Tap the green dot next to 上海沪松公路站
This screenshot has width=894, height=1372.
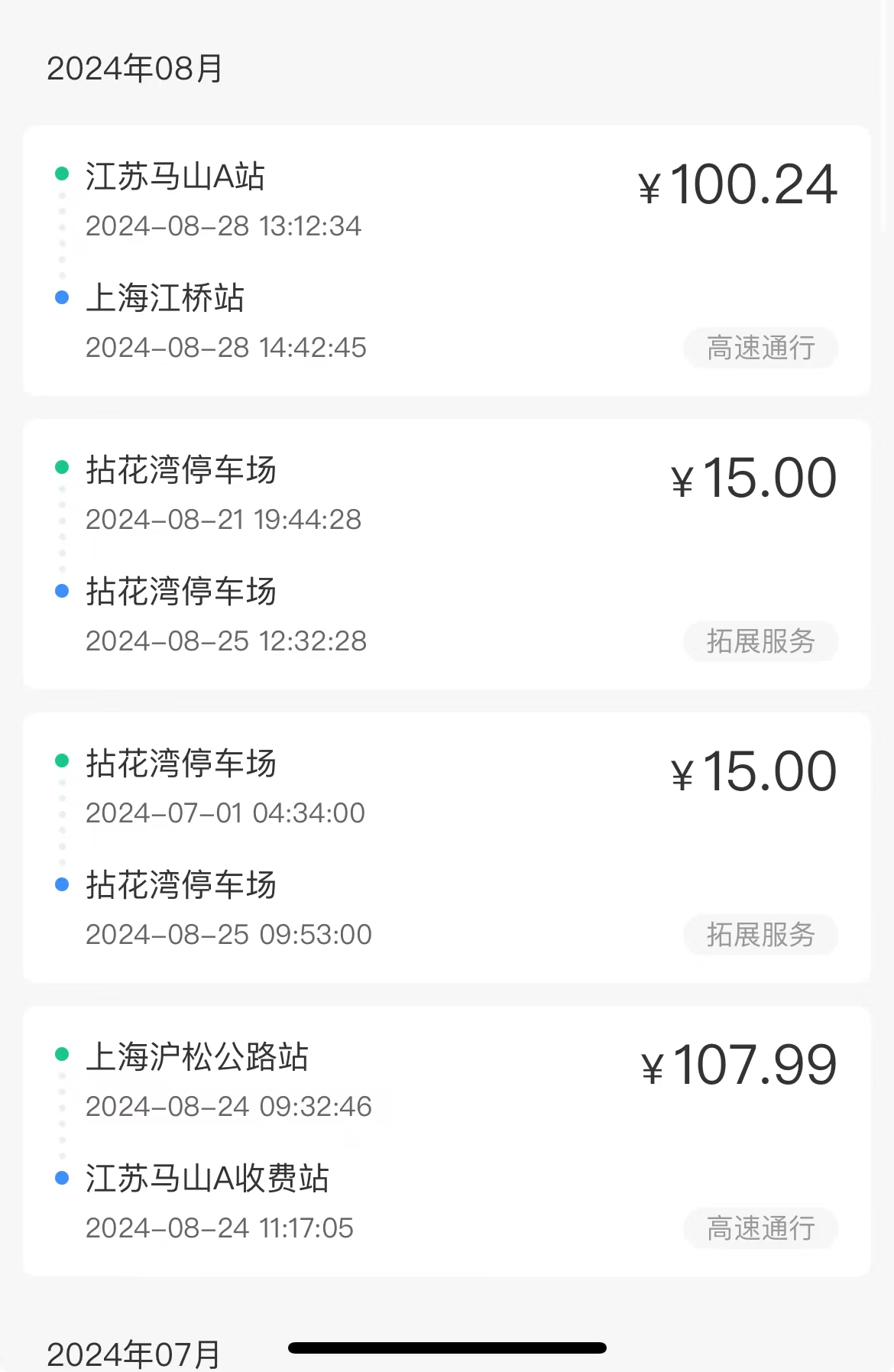62,1055
